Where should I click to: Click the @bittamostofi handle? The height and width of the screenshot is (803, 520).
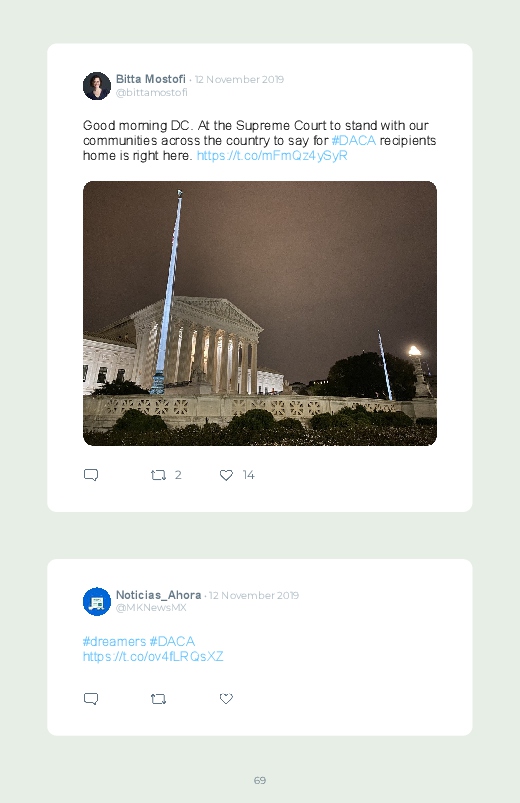[152, 92]
